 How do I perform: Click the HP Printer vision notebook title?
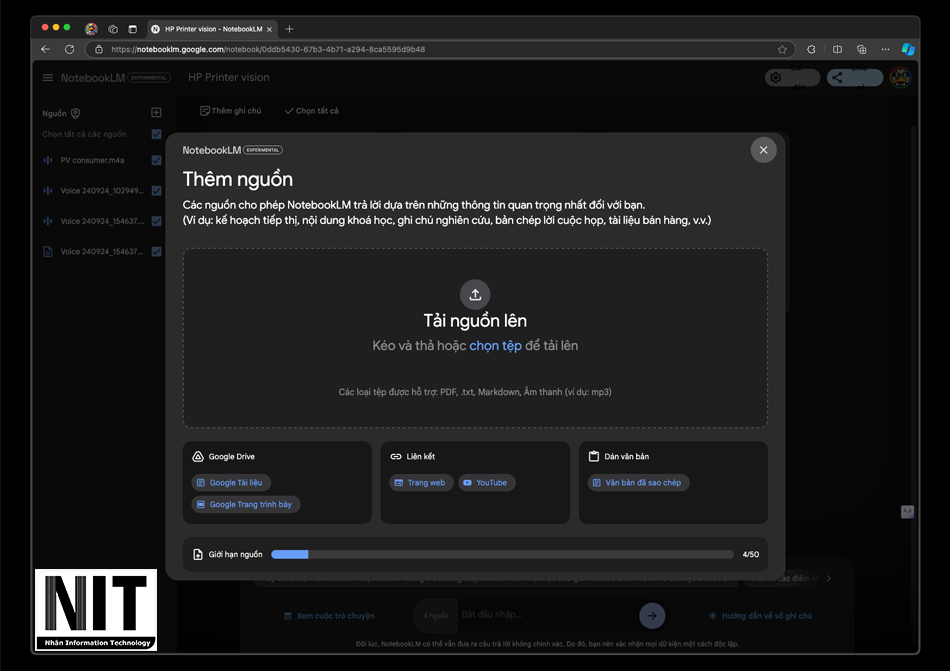[228, 78]
